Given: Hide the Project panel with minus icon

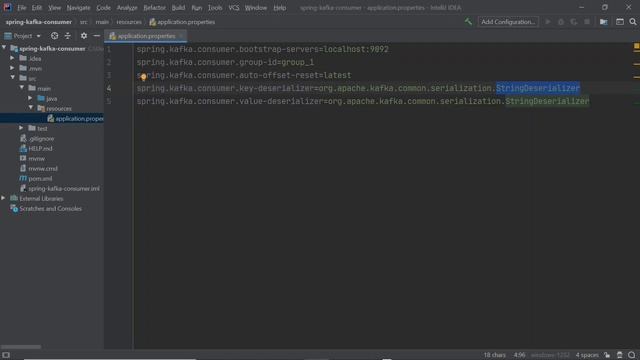Looking at the screenshot, I should (x=97, y=36).
